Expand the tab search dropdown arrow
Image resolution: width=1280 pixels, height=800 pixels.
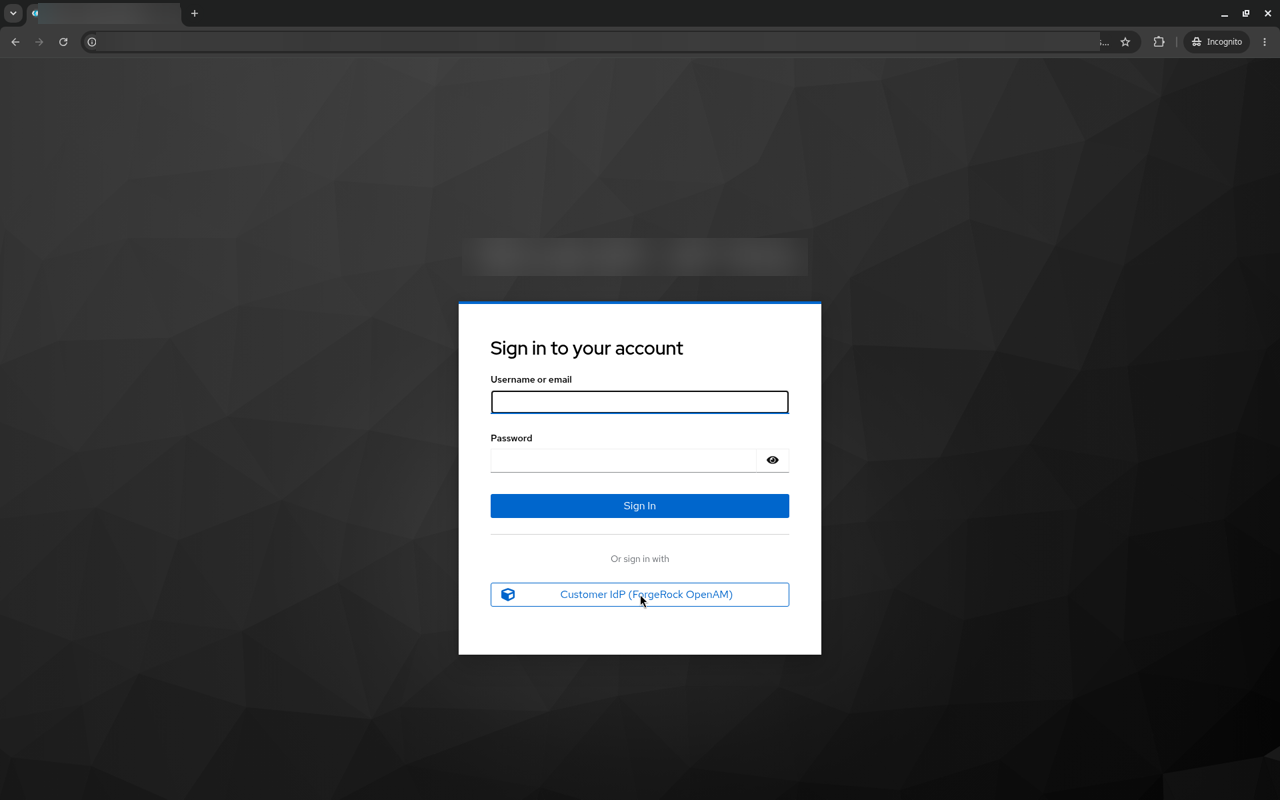point(13,14)
